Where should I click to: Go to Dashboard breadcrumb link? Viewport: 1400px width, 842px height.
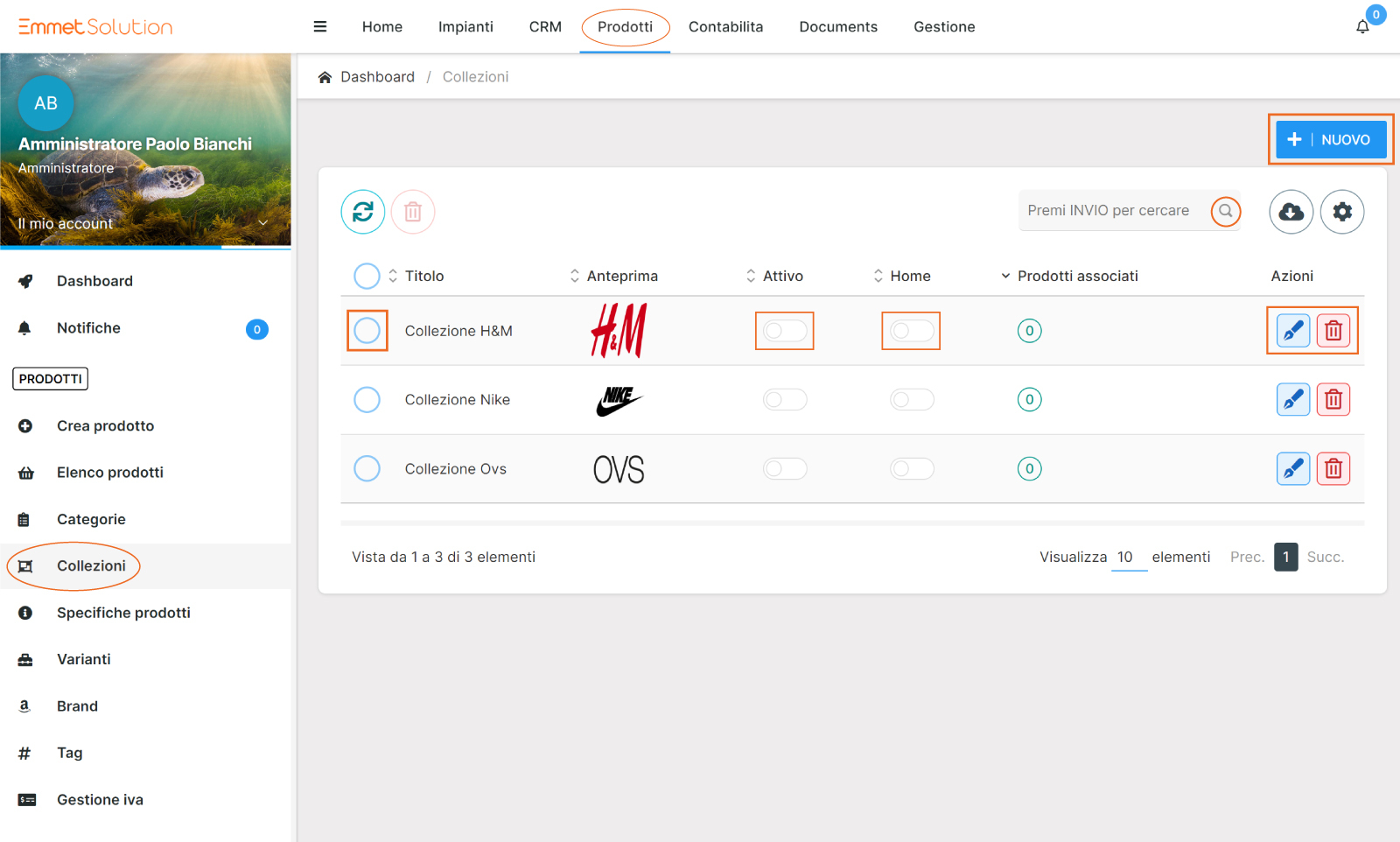pyautogui.click(x=377, y=77)
